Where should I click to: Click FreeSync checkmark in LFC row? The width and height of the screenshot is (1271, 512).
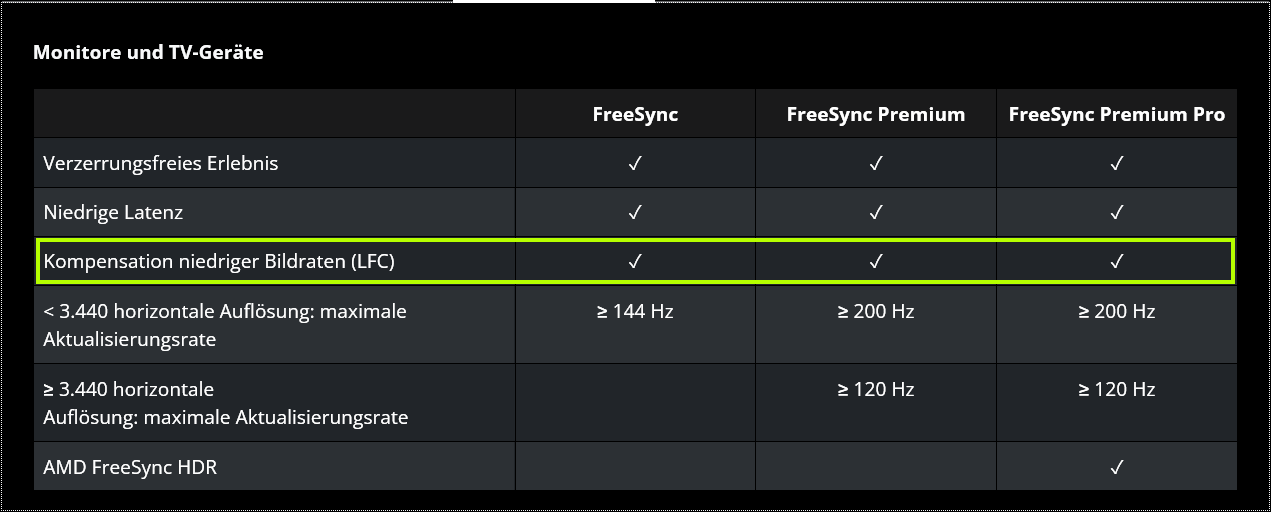tap(635, 261)
